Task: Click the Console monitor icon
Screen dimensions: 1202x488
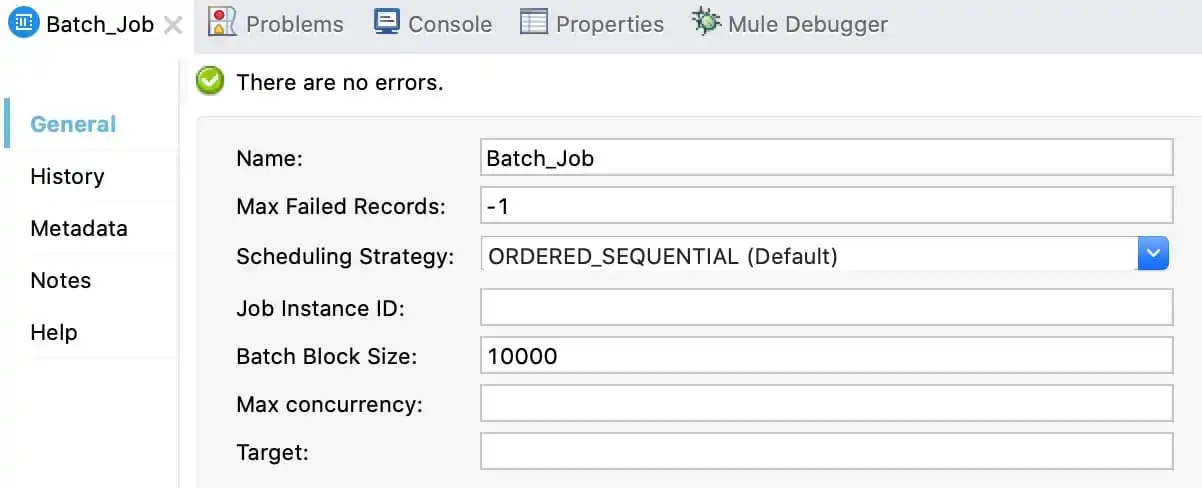Action: coord(387,22)
